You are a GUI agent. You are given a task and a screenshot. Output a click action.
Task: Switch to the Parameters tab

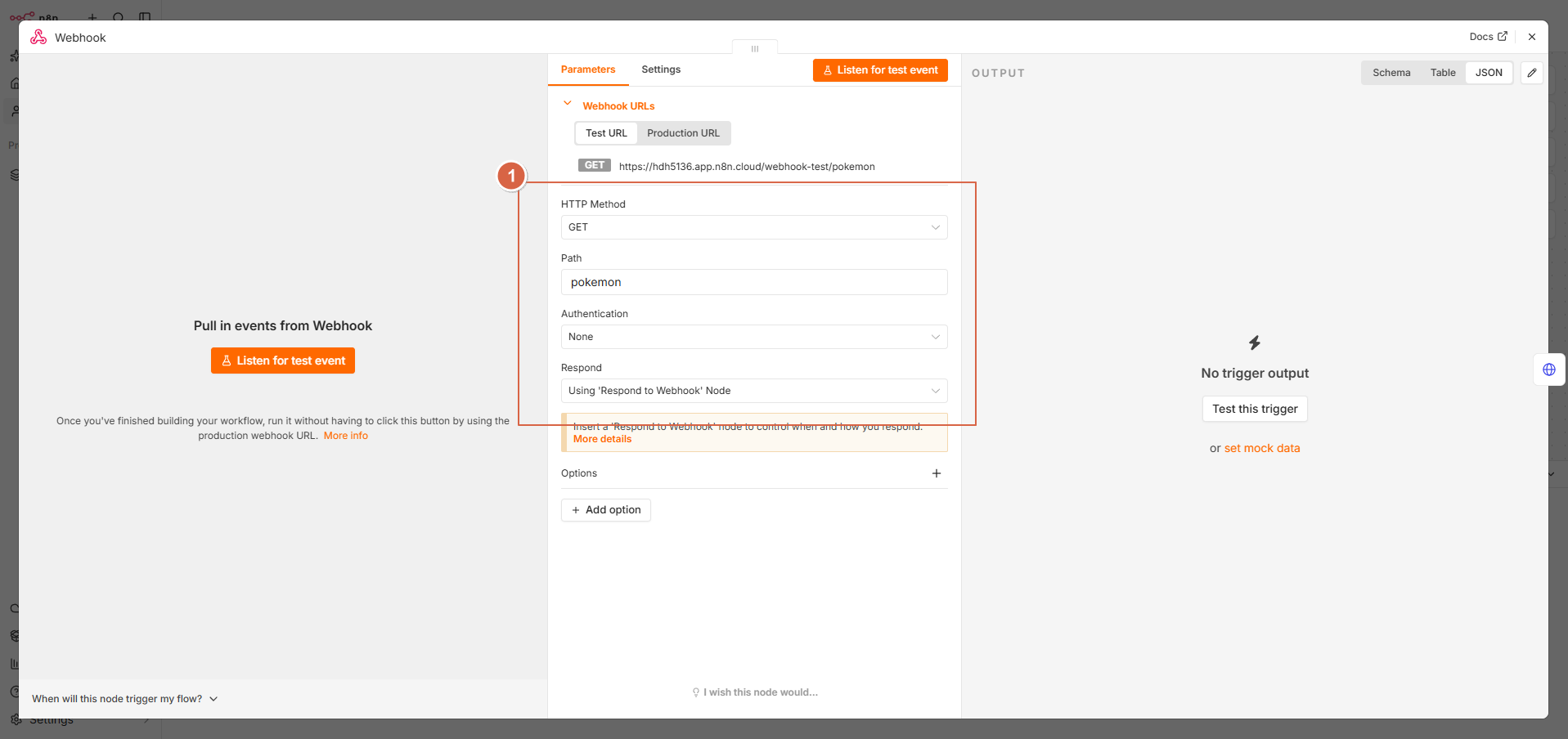(588, 69)
